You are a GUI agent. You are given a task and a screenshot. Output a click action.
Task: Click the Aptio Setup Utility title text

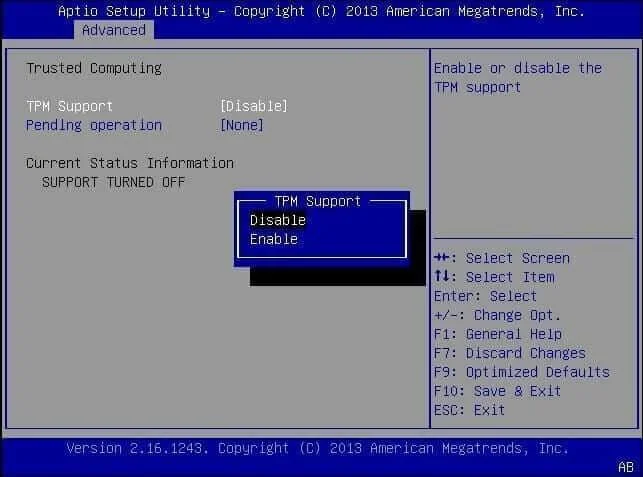coord(322,11)
